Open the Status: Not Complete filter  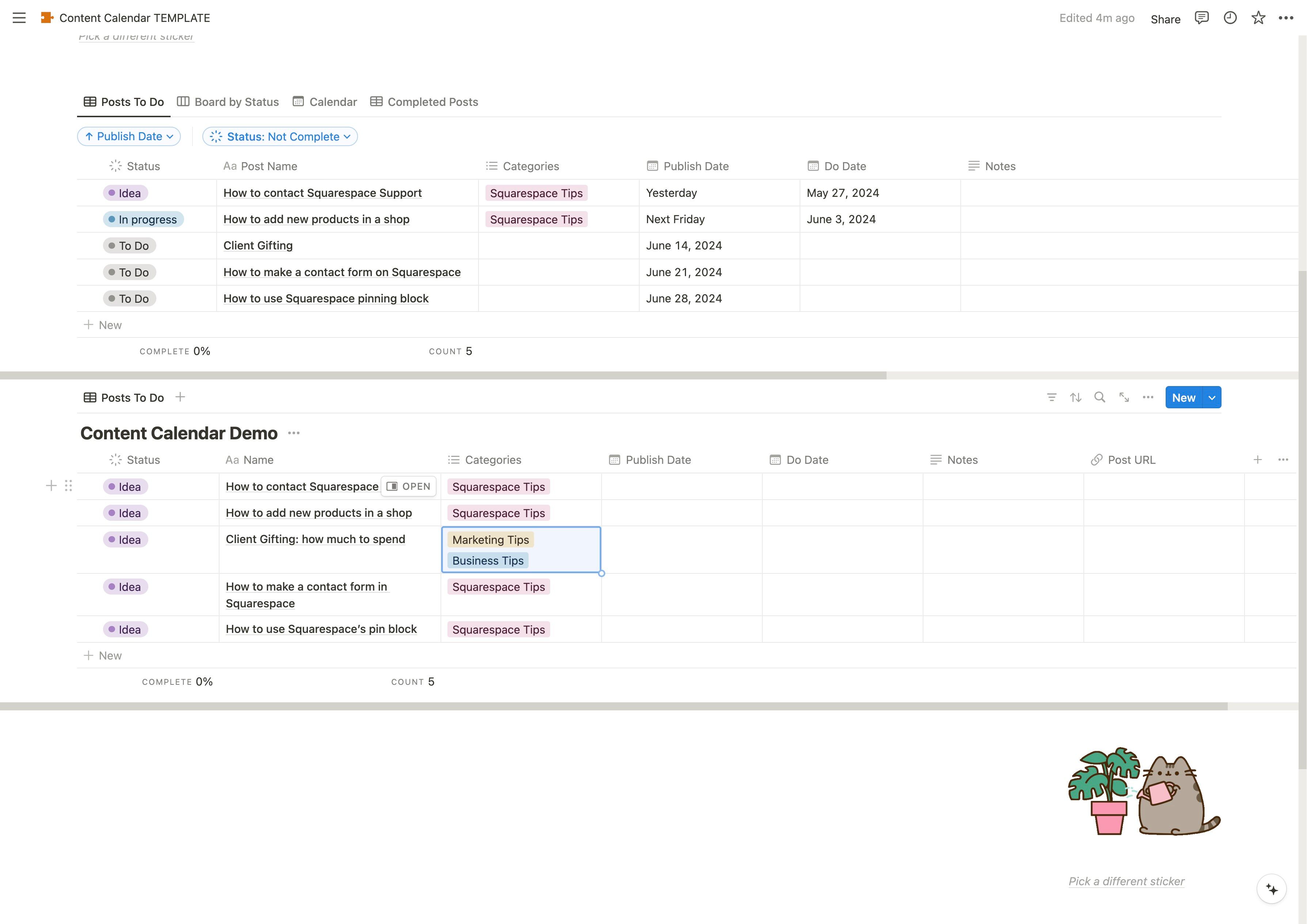pos(280,137)
